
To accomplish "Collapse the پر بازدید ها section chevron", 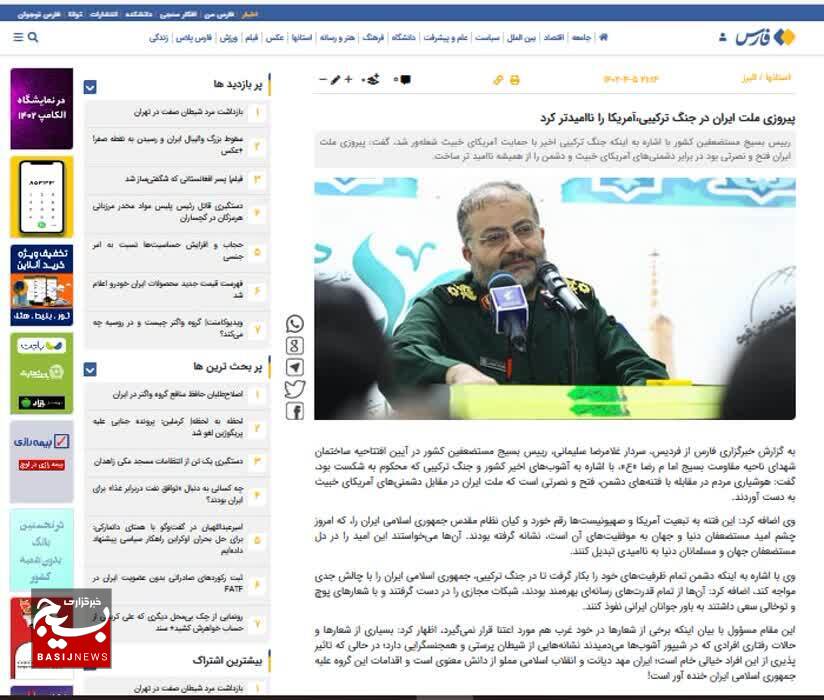I will pyautogui.click(x=90, y=87).
